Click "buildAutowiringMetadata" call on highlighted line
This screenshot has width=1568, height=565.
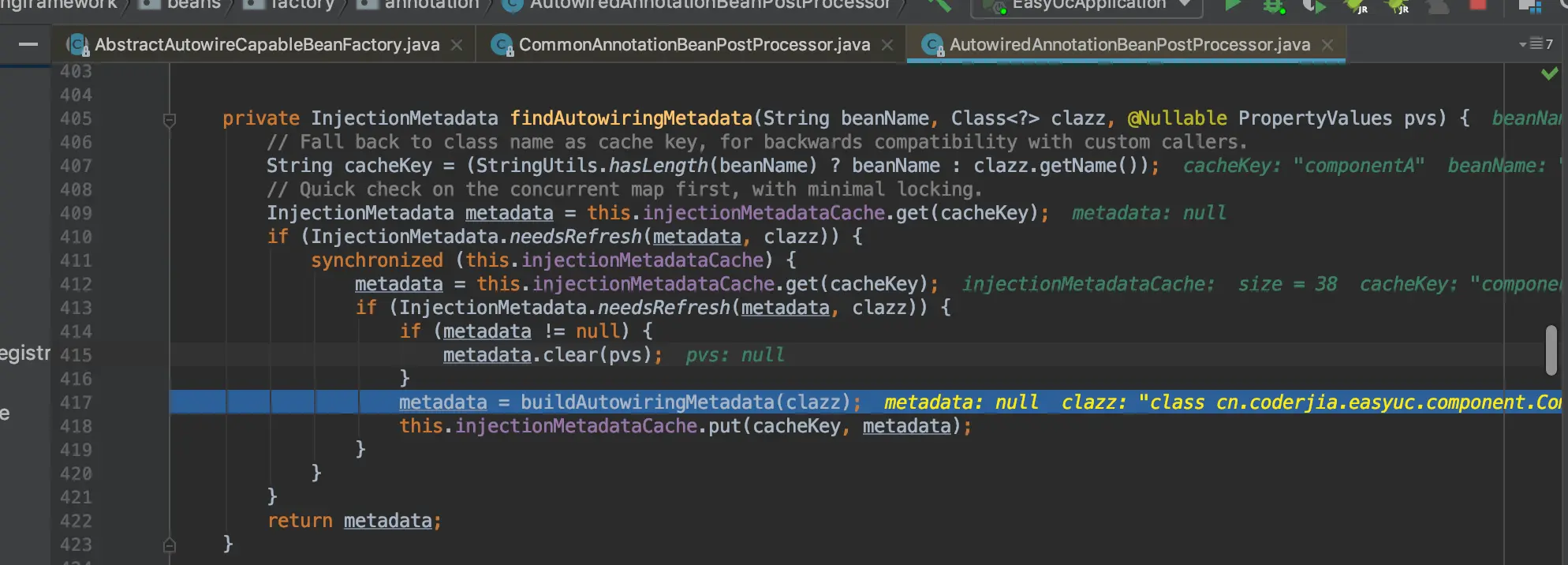(648, 402)
